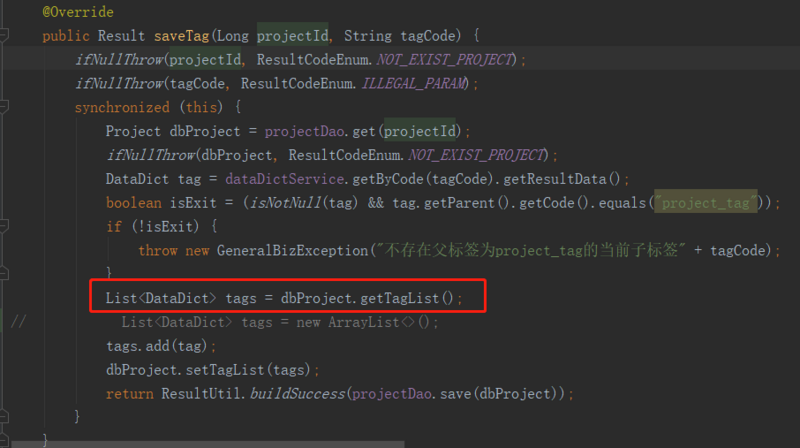Click isExit in the boolean declaration
This screenshot has height=448, width=800.
point(193,203)
